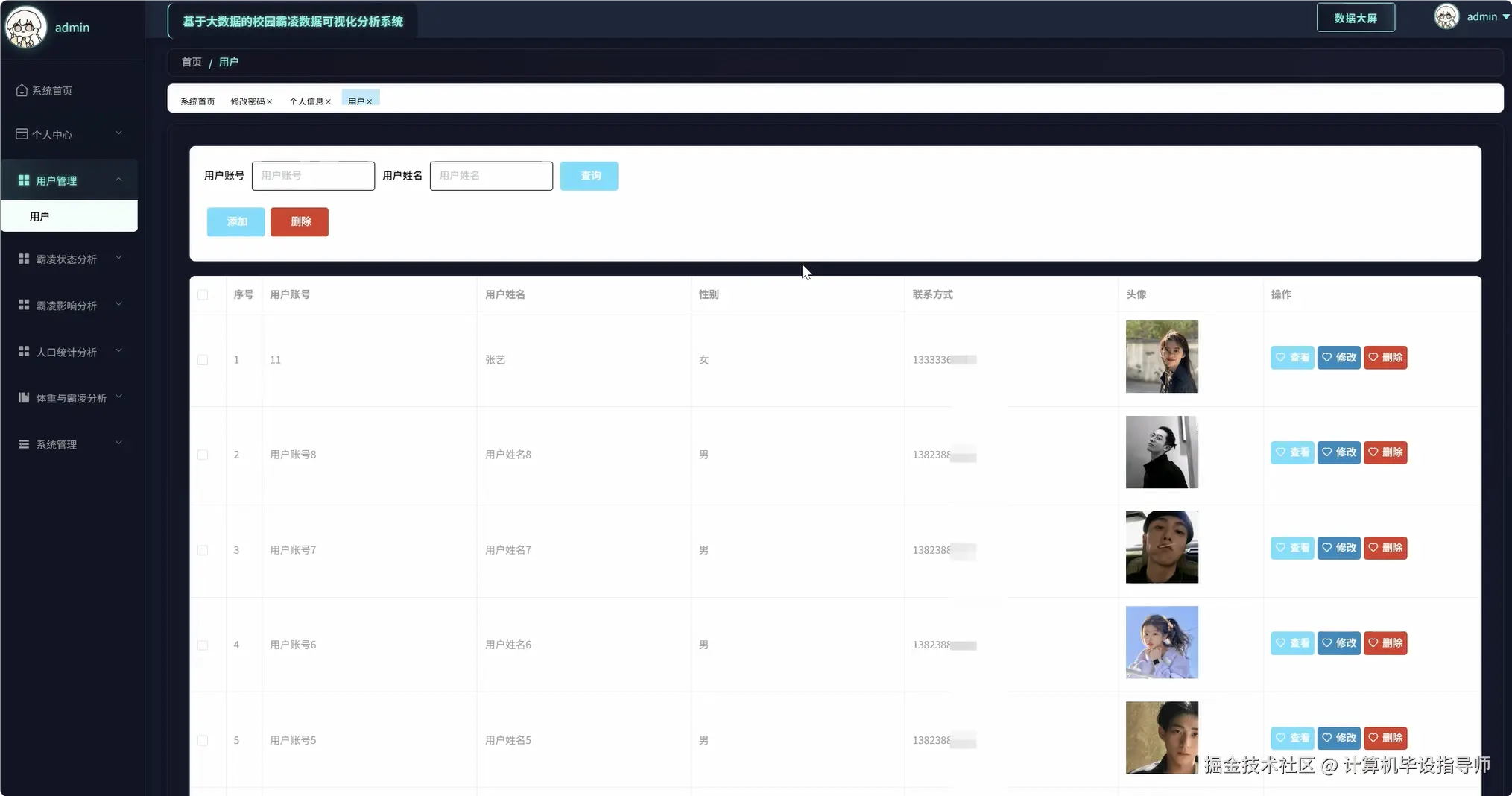Check the checkbox for row 用户账号6
Viewport: 1512px width, 796px height.
(203, 645)
